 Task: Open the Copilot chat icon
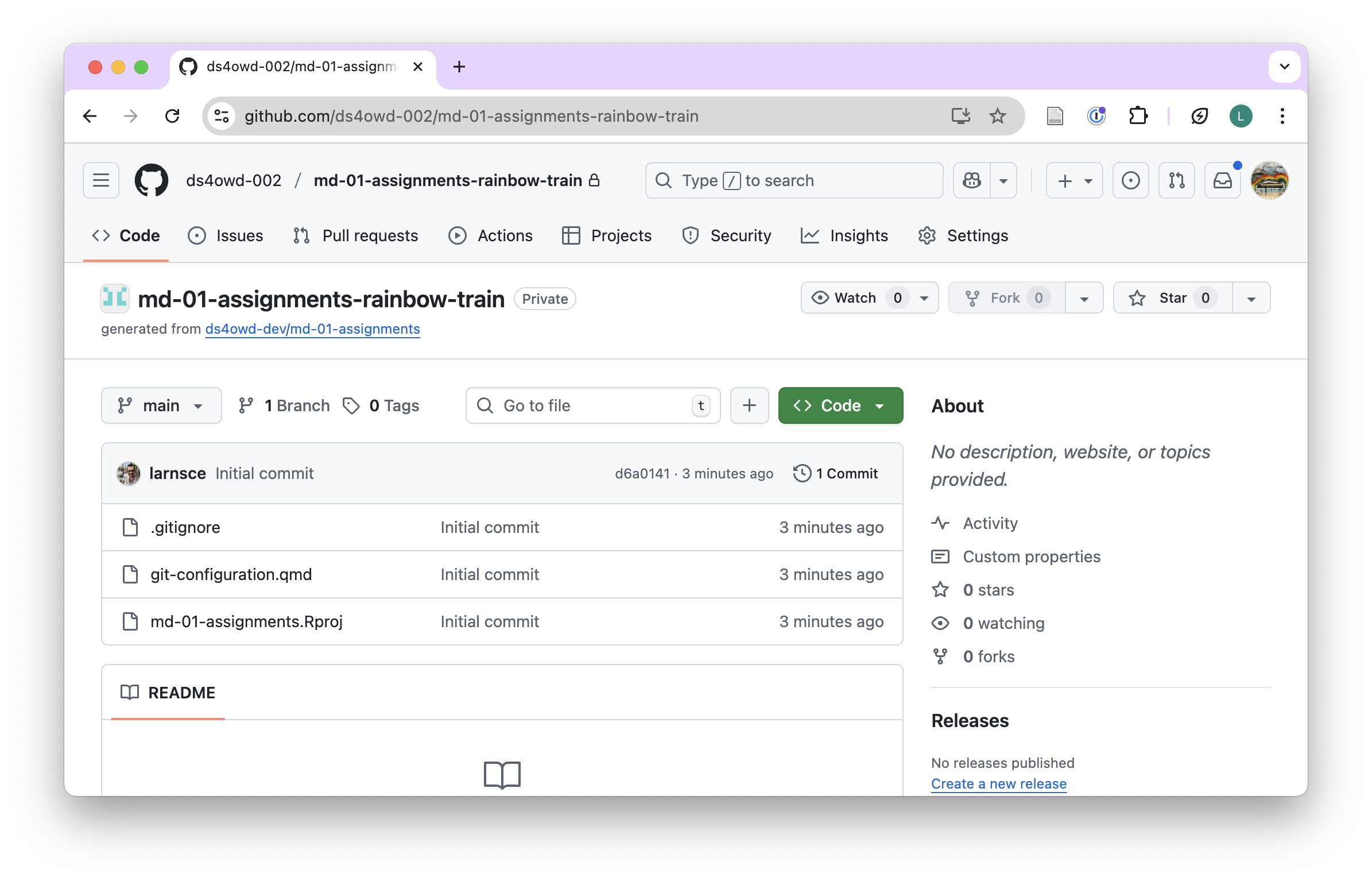(x=972, y=180)
